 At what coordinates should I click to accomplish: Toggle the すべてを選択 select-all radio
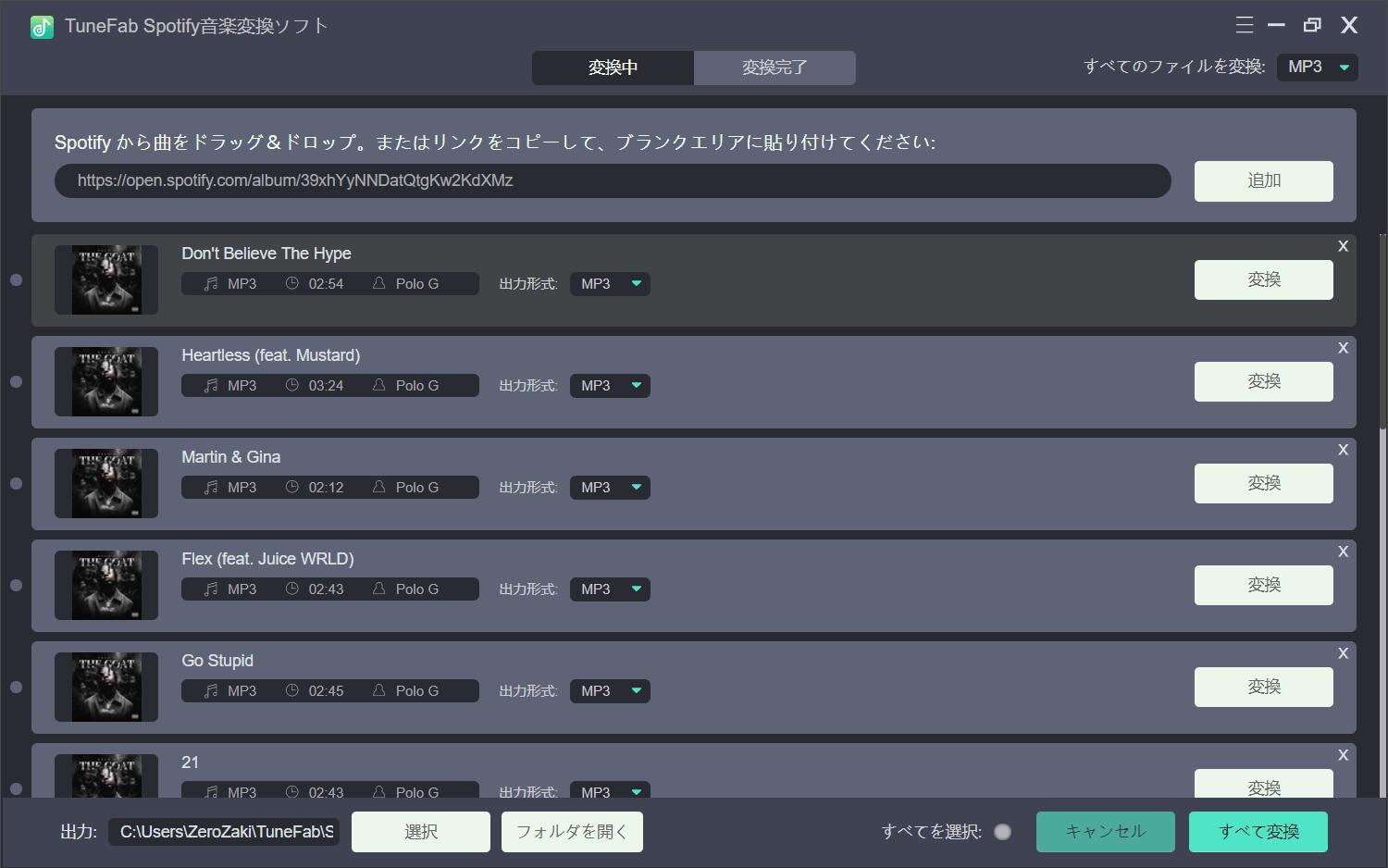click(1002, 832)
